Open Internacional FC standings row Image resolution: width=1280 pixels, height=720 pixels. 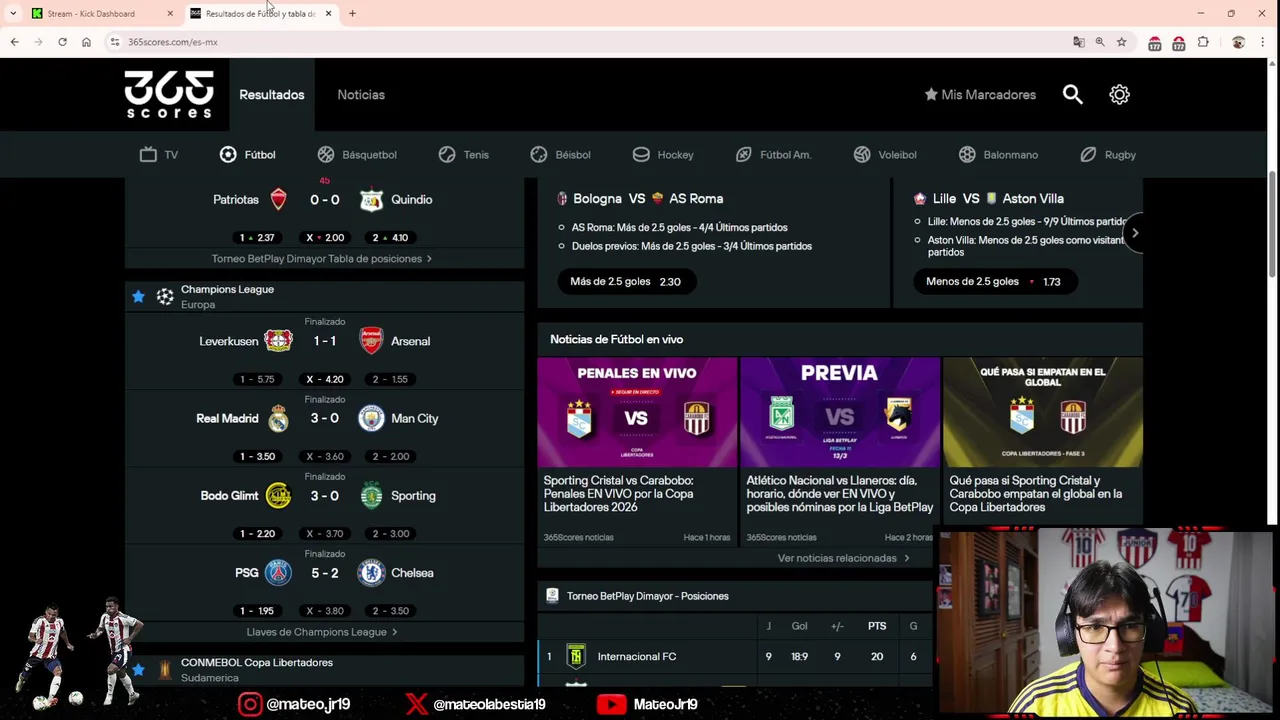[x=735, y=657]
